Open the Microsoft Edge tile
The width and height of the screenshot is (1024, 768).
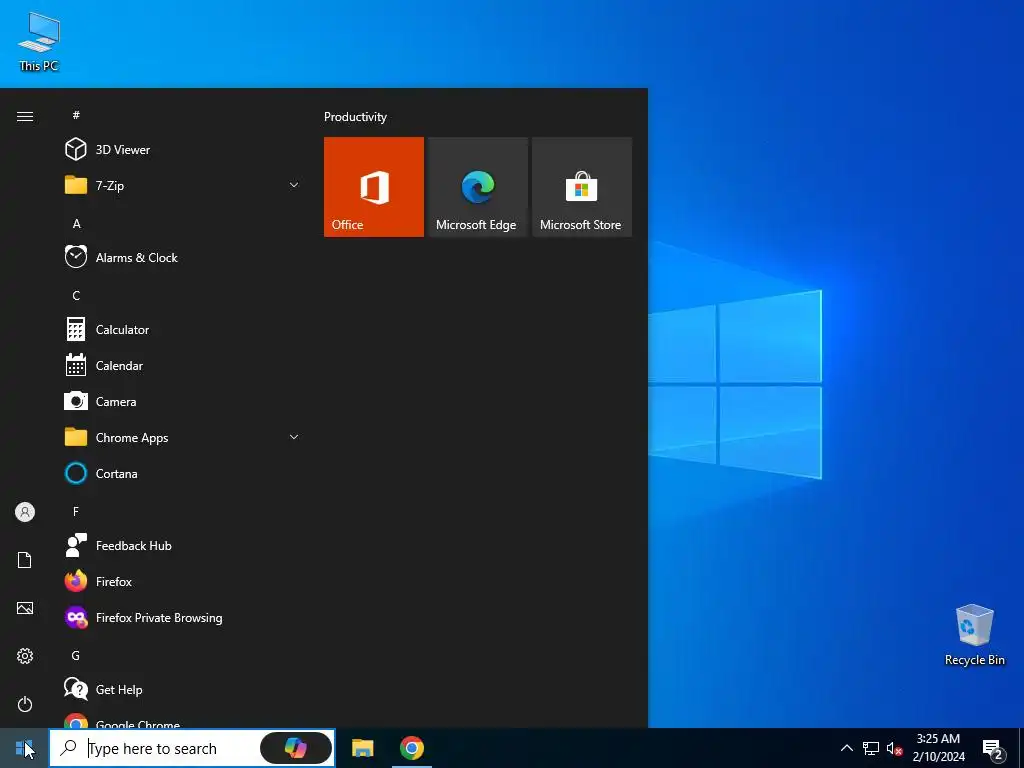click(477, 187)
